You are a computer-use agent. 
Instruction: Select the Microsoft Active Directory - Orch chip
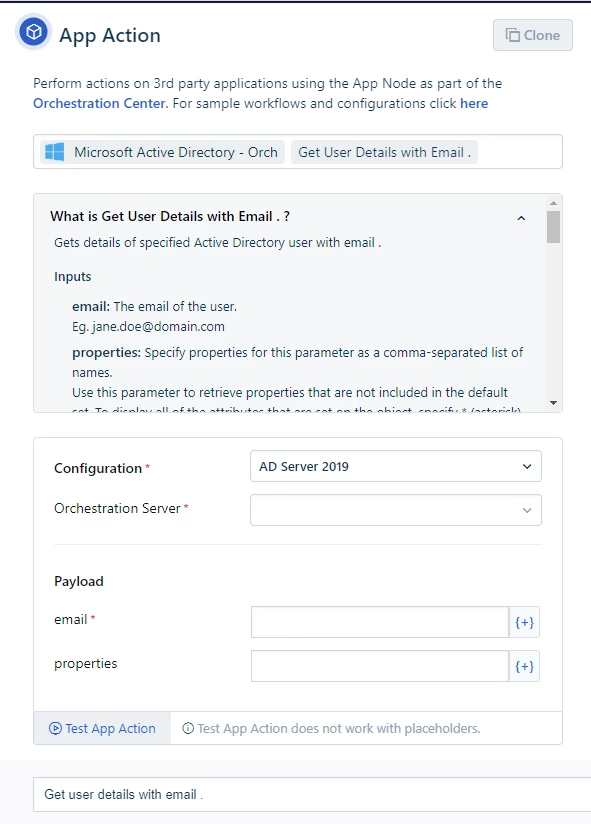tap(163, 152)
